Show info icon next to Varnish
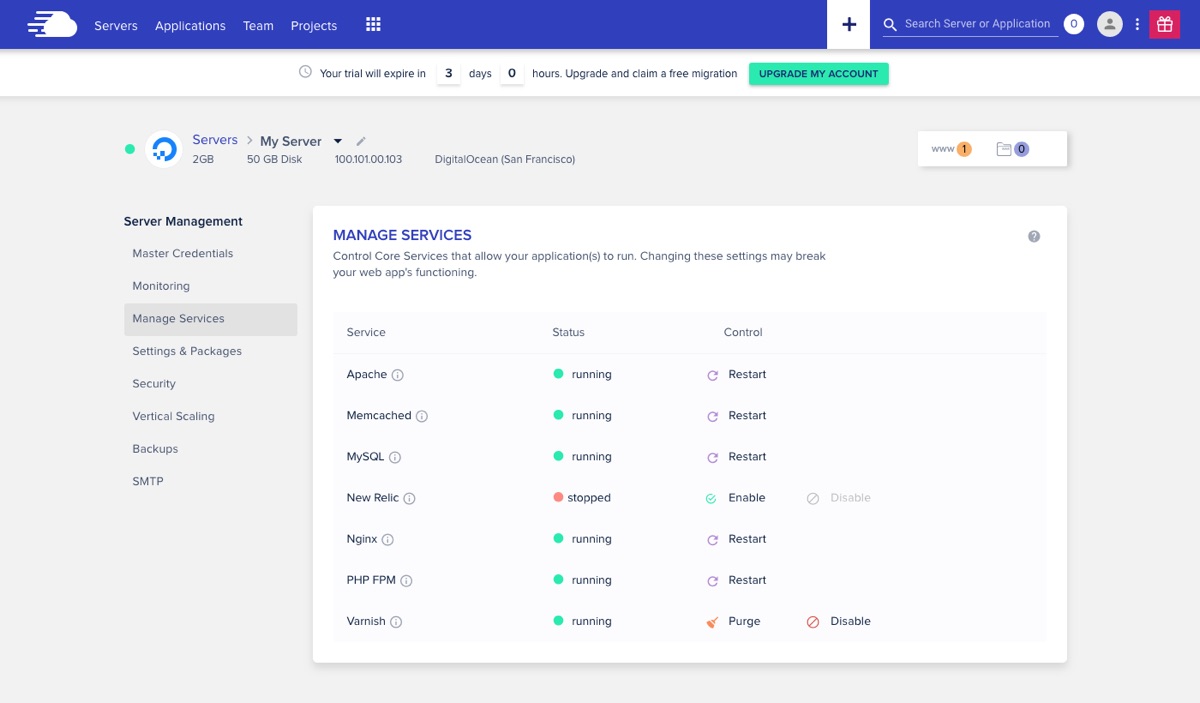Image resolution: width=1200 pixels, height=703 pixels. [396, 622]
